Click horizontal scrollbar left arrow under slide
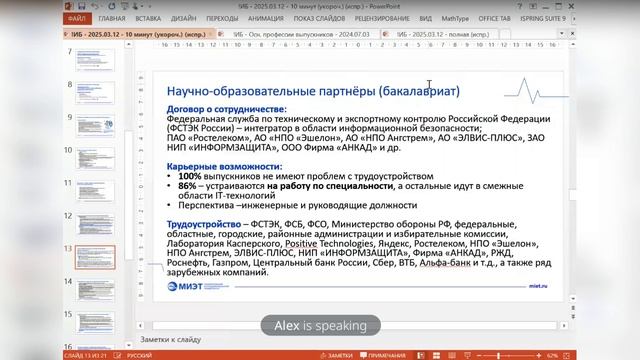 (140, 326)
